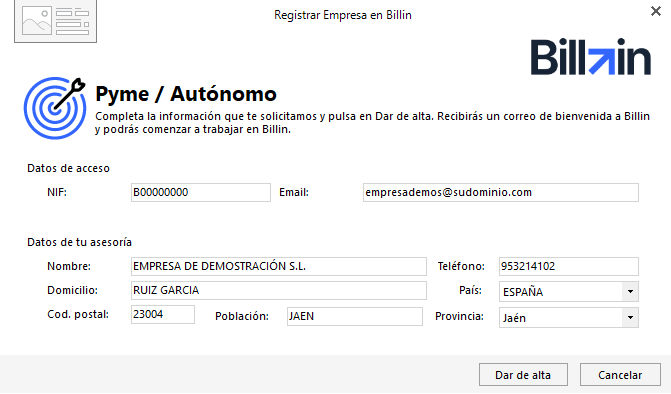Screen dimensions: 671x394
Task: Click the Datos de acceso section label
Action: [x=68, y=168]
